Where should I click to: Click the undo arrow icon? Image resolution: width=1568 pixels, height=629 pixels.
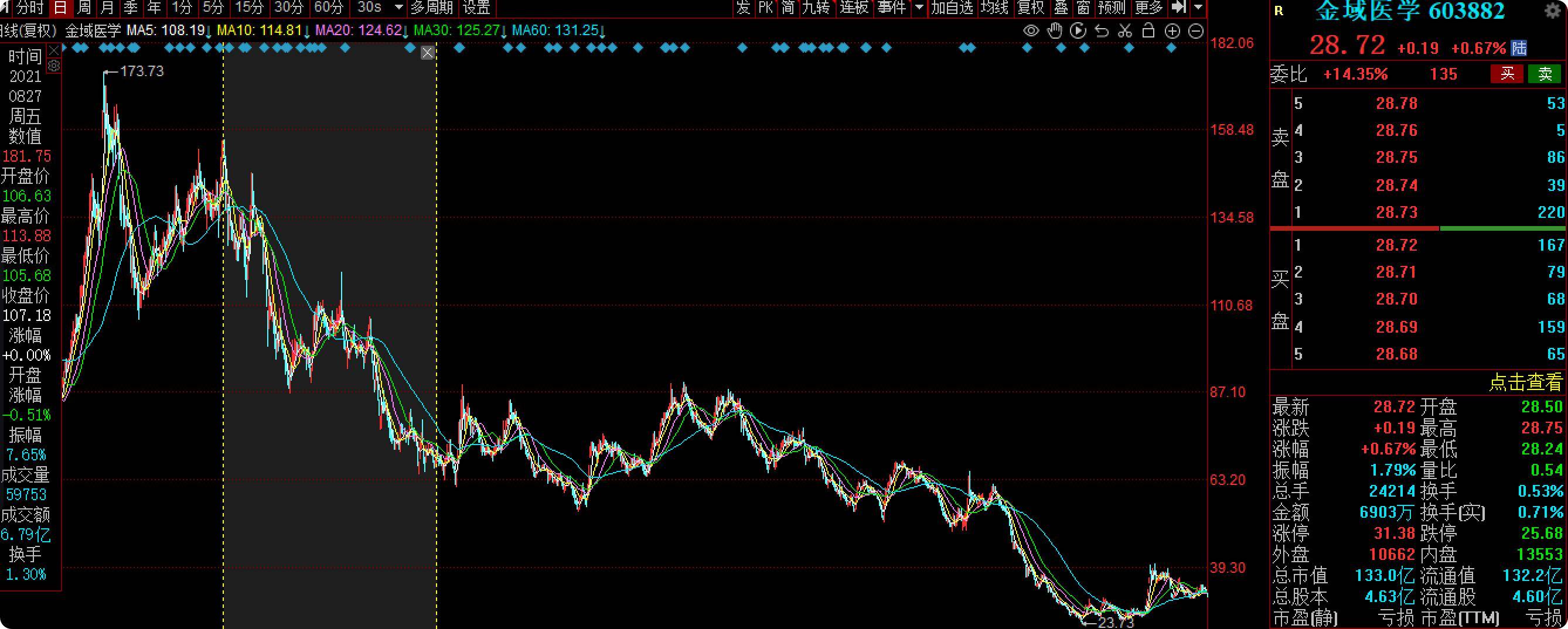1102,31
